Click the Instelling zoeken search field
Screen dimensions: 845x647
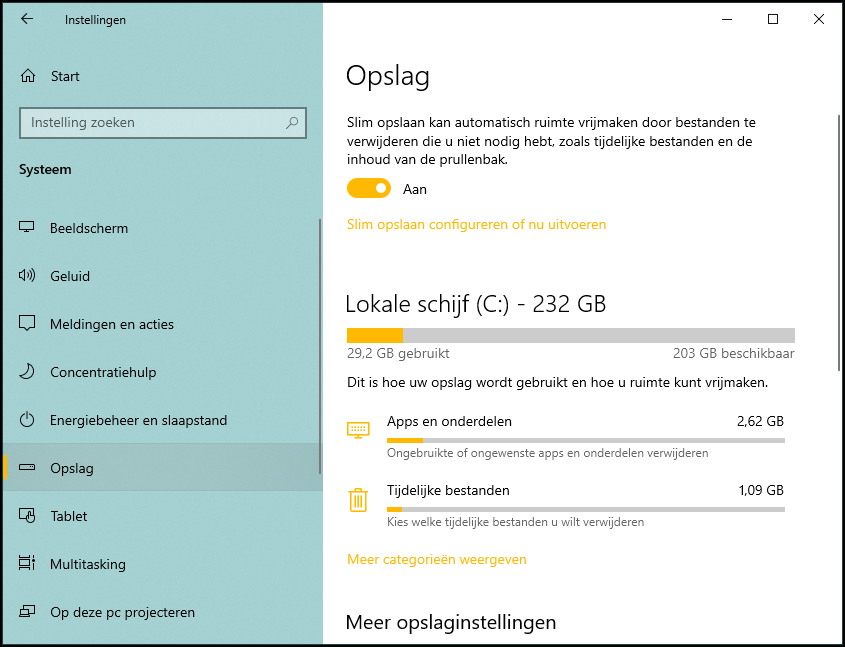click(x=163, y=123)
